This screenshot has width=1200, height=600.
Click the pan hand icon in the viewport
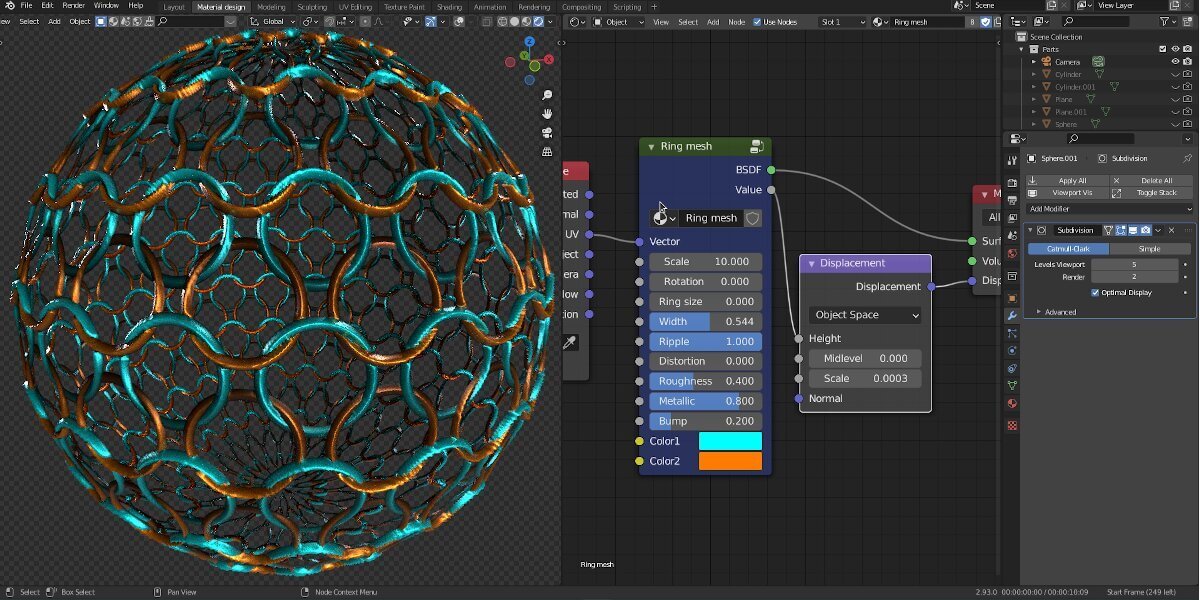pos(547,114)
